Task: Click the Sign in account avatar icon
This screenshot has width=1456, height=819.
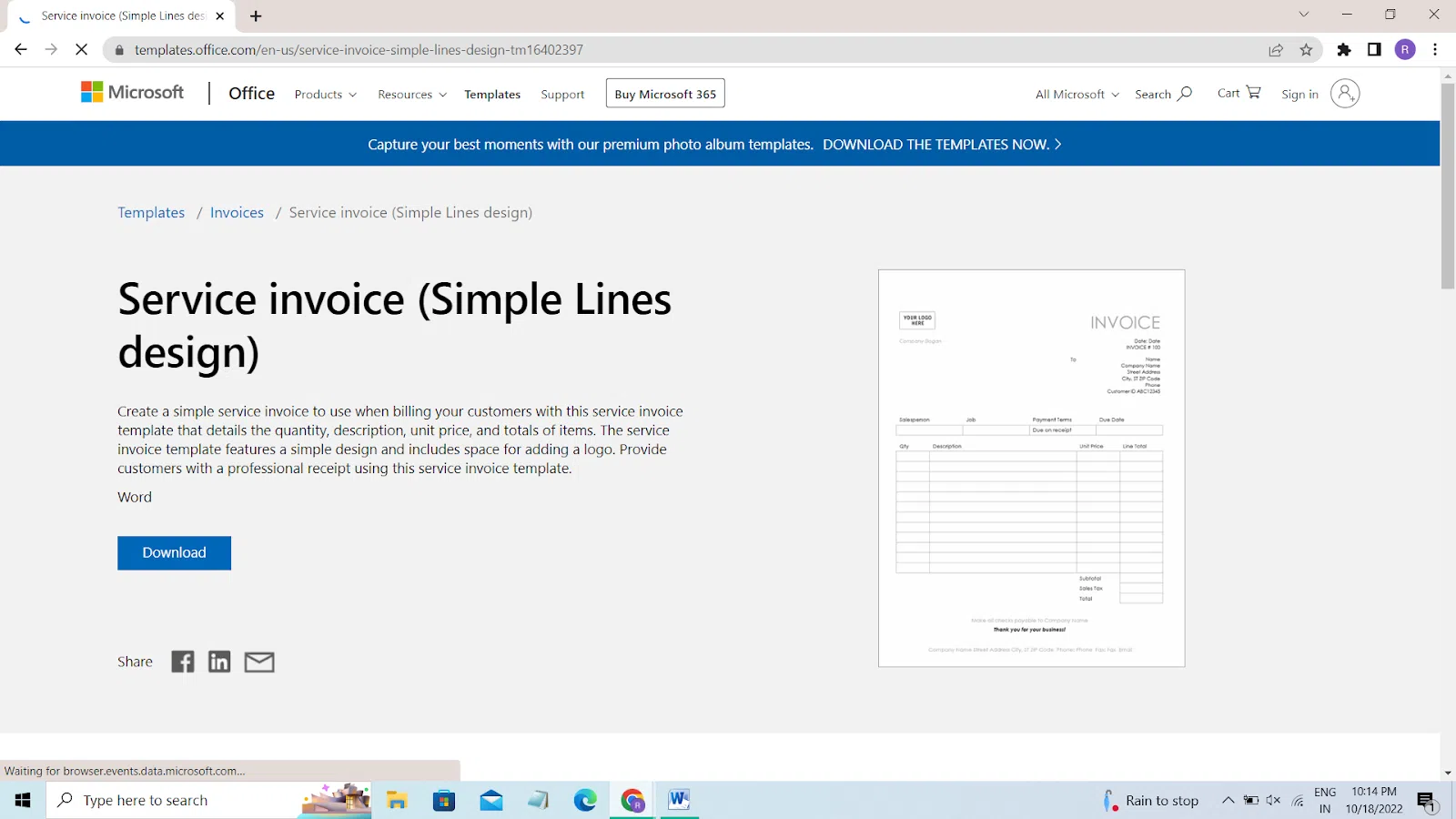Action: pos(1345,94)
